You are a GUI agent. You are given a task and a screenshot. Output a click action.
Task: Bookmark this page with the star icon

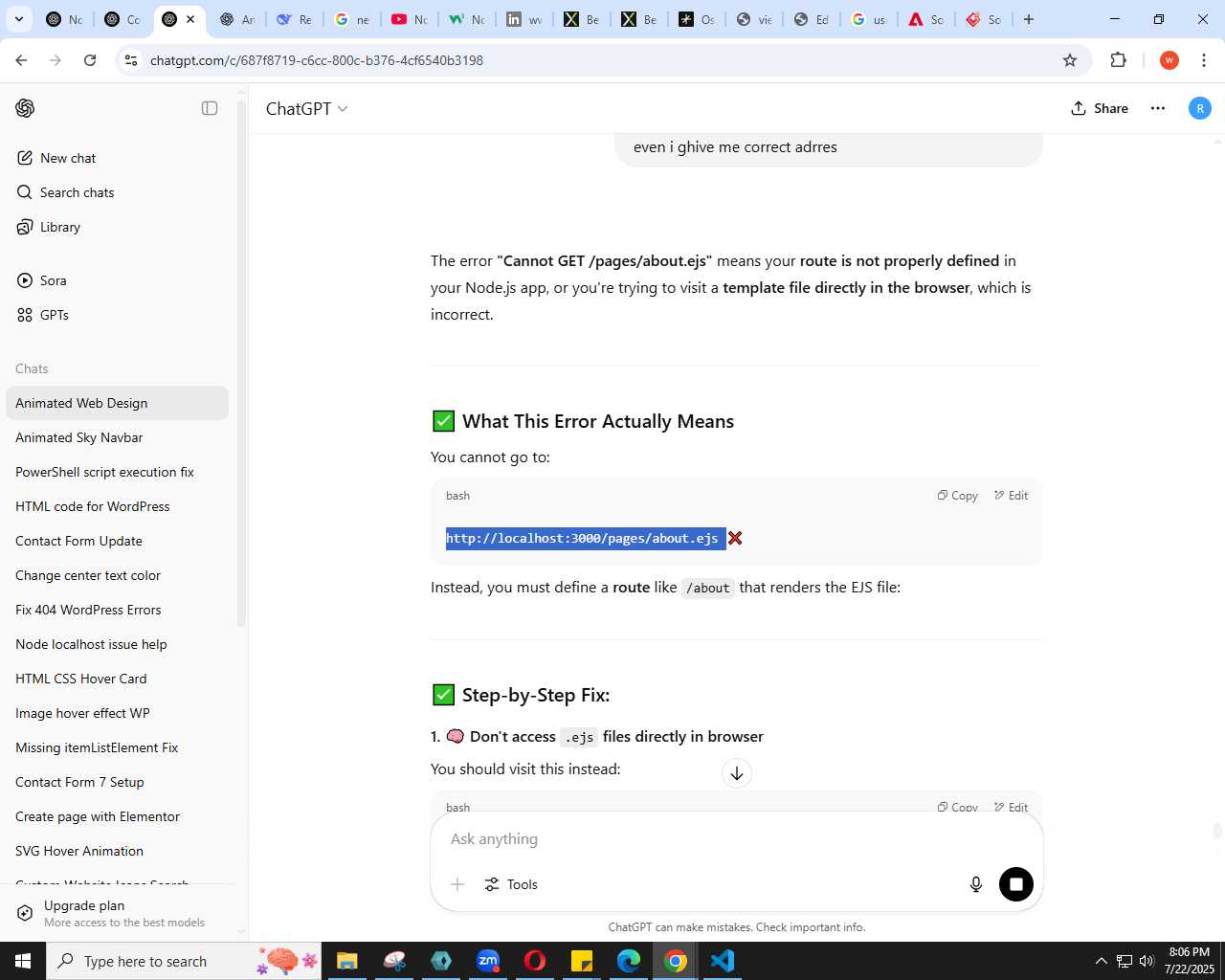[1070, 60]
